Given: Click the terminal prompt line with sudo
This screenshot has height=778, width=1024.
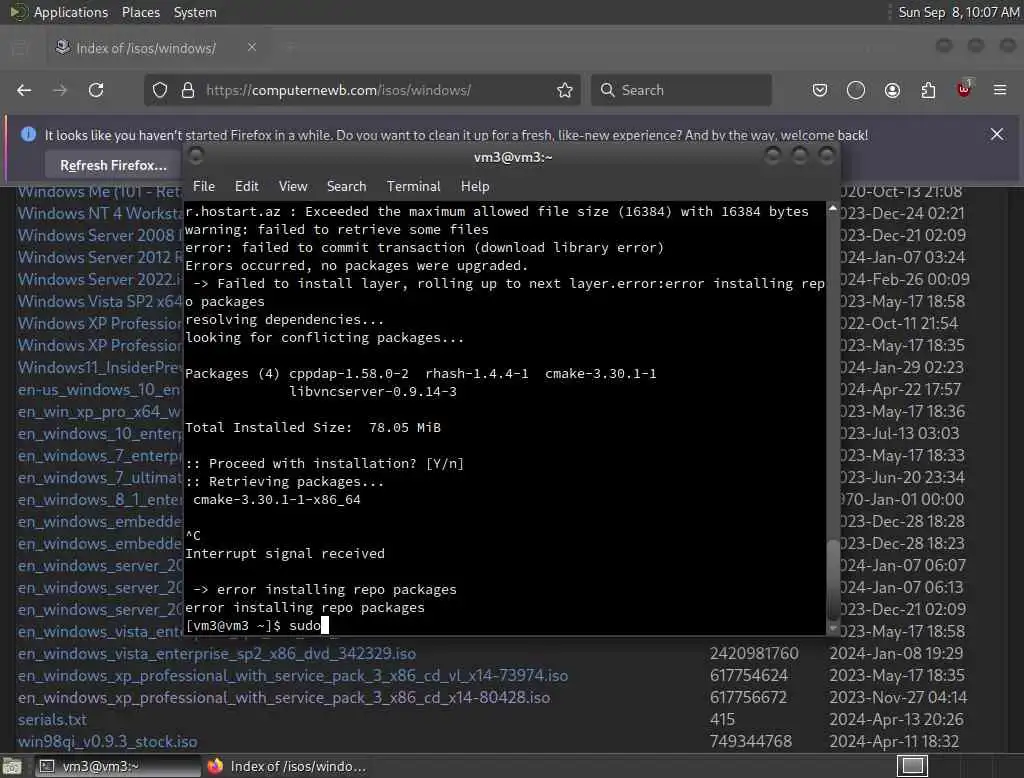Looking at the screenshot, I should coord(257,625).
